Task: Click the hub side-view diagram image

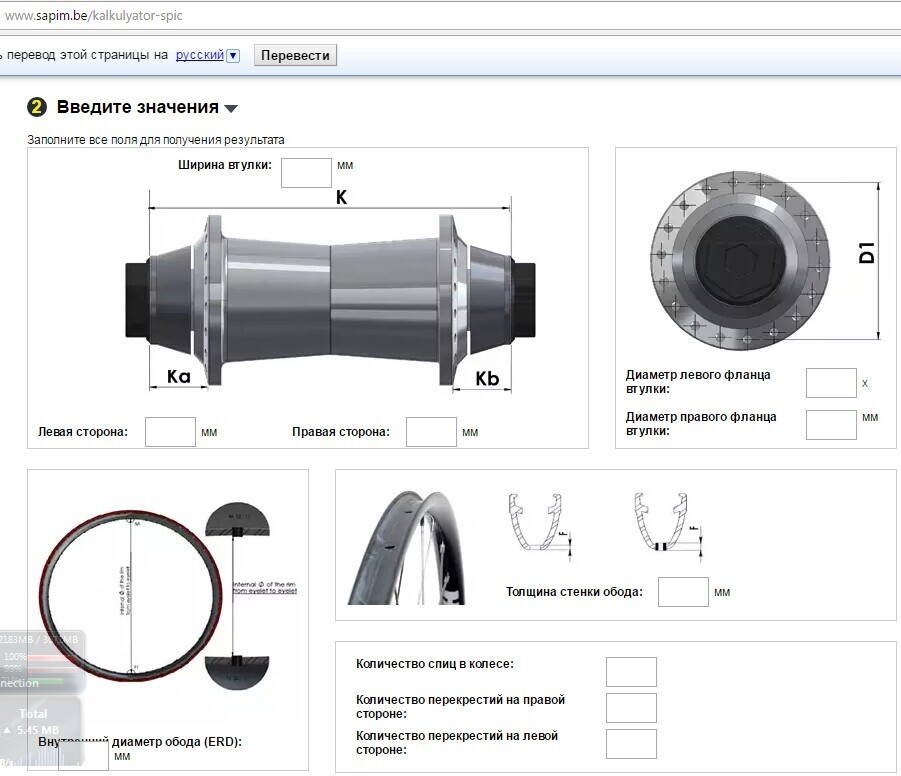Action: 330,298
